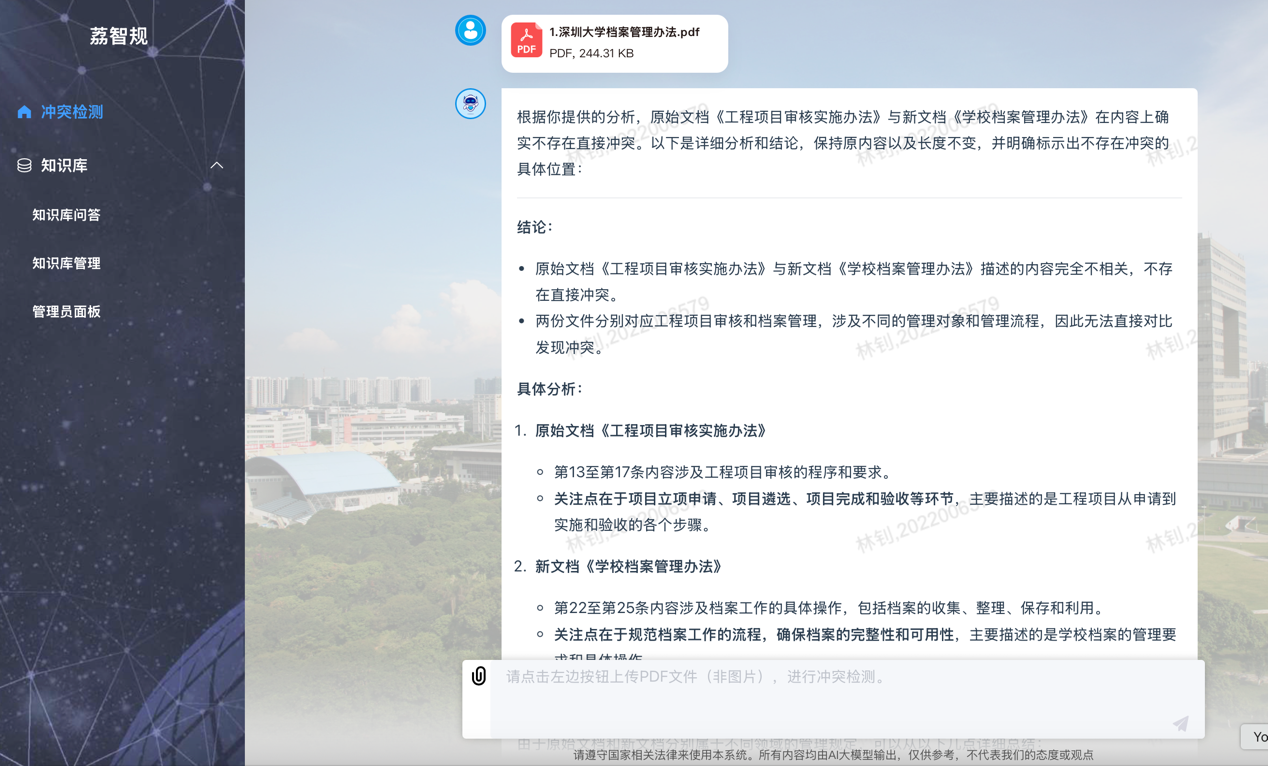Open the 知识库问答 page
Viewport: 1268px width, 766px height.
pos(66,215)
